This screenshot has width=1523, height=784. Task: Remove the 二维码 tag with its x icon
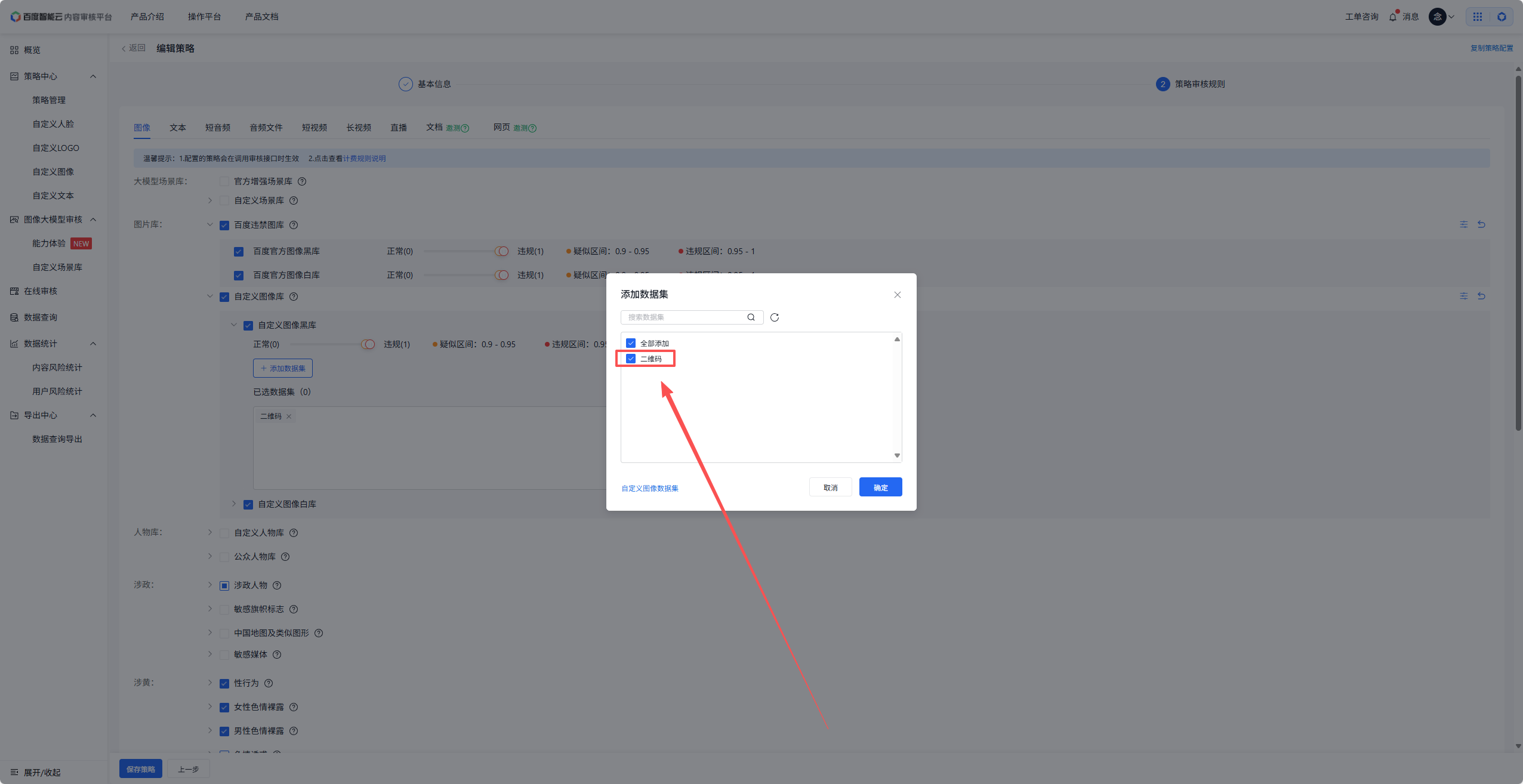pyautogui.click(x=289, y=416)
